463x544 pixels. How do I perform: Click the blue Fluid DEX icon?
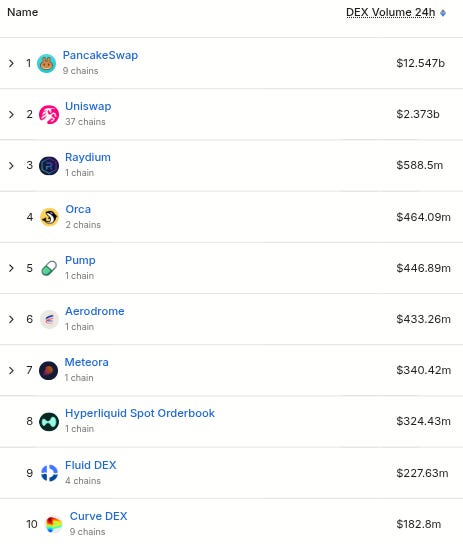(x=49, y=473)
